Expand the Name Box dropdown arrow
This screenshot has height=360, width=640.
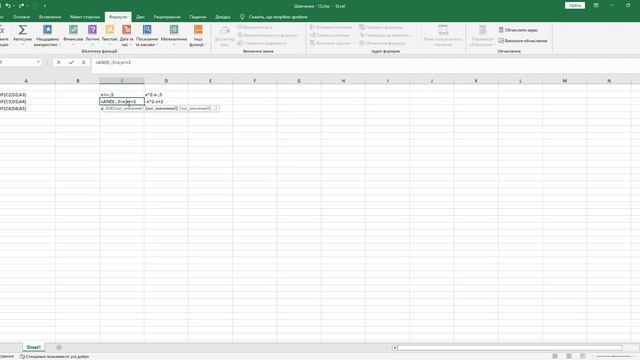point(38,62)
